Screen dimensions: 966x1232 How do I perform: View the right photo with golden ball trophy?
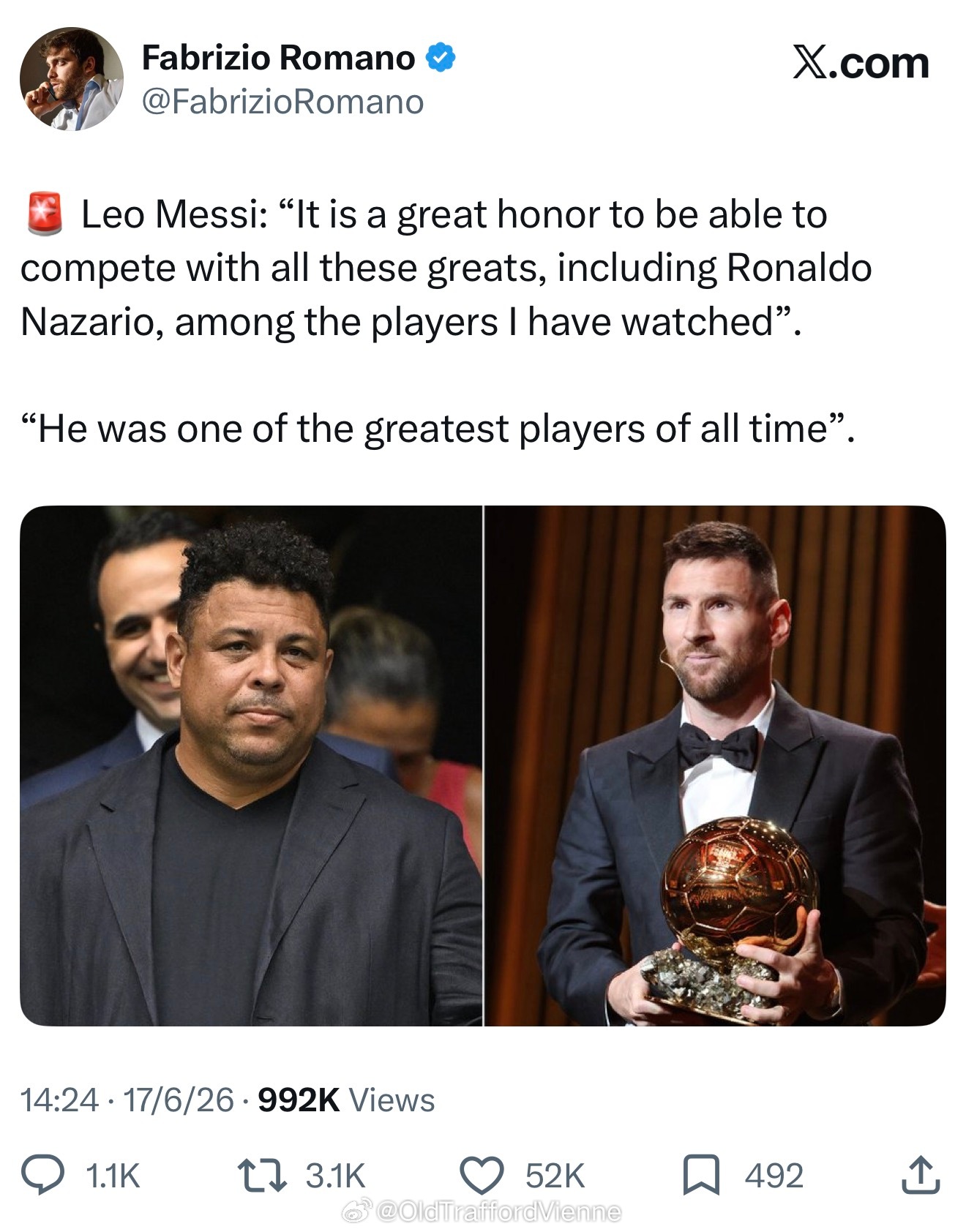coord(715,765)
